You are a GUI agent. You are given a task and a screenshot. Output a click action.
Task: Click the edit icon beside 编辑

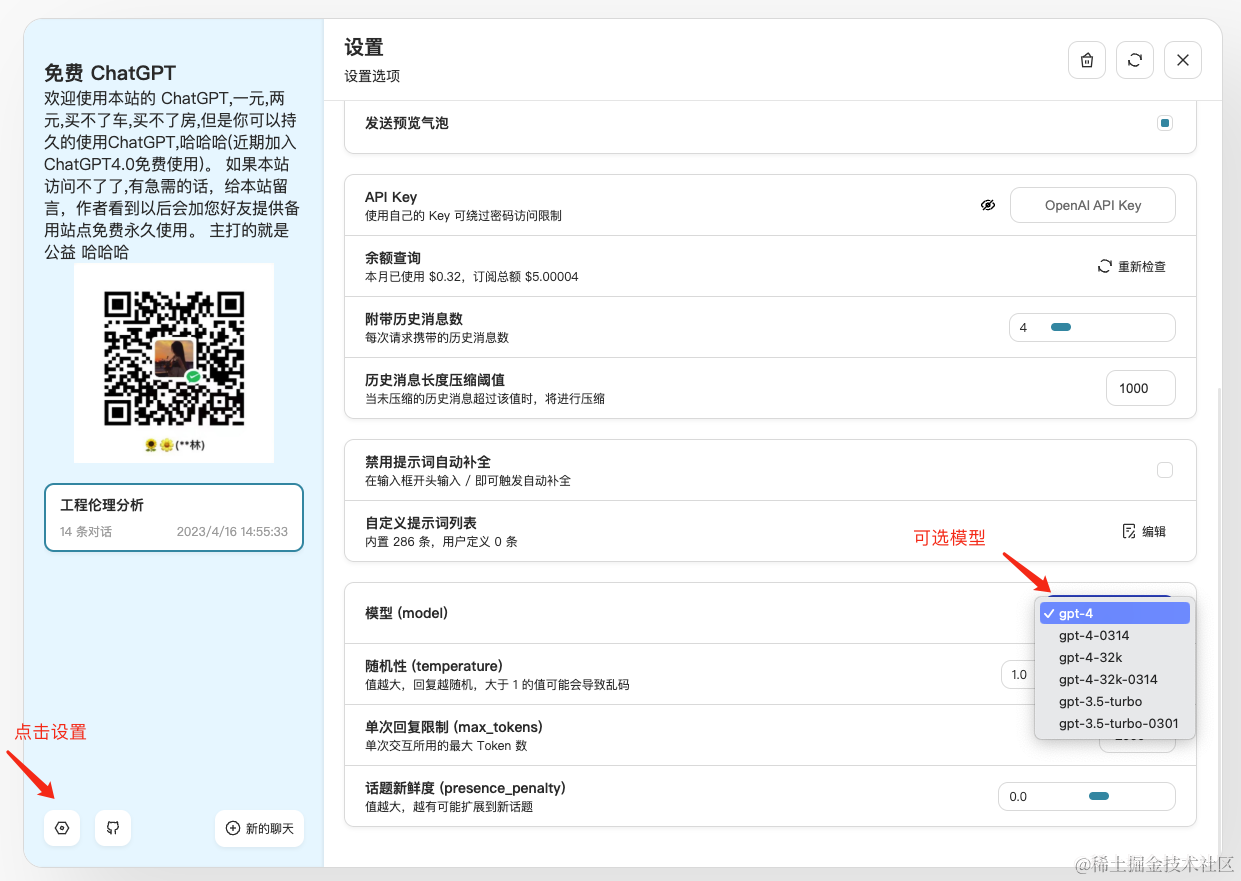(1129, 531)
